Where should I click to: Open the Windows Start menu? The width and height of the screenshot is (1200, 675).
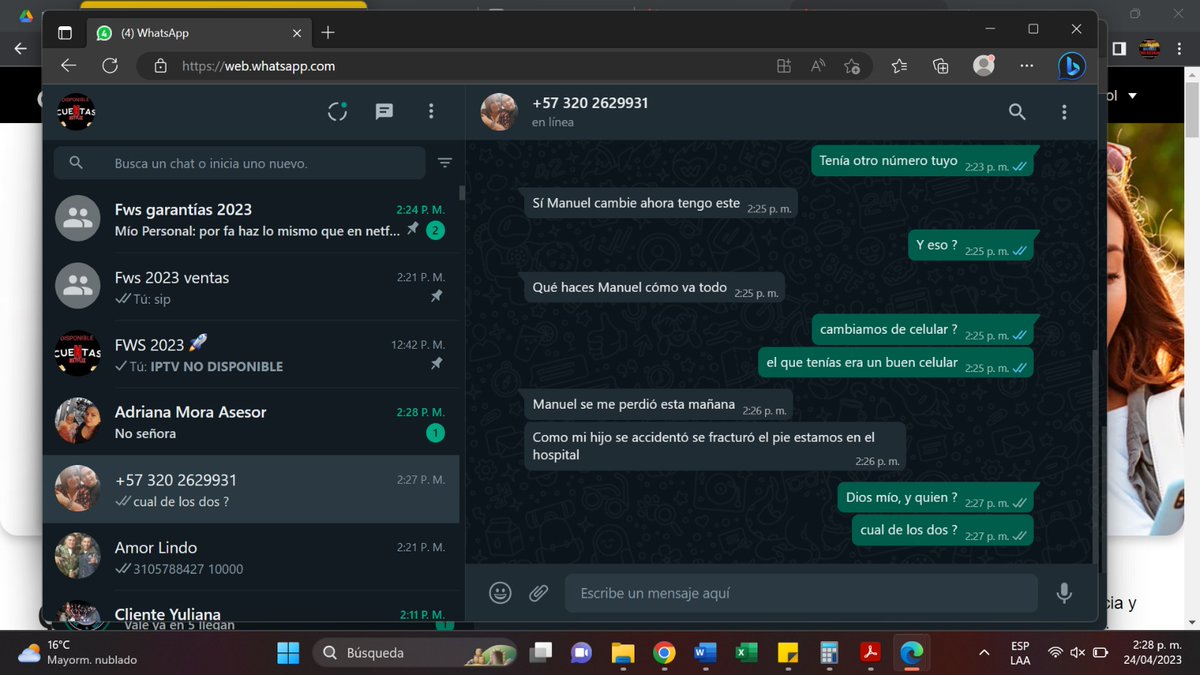coord(288,653)
